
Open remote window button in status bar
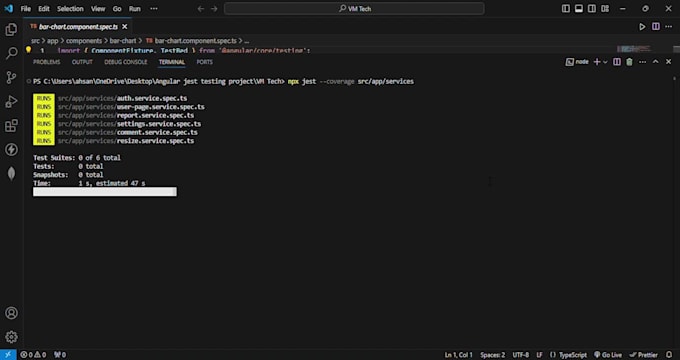[8, 355]
